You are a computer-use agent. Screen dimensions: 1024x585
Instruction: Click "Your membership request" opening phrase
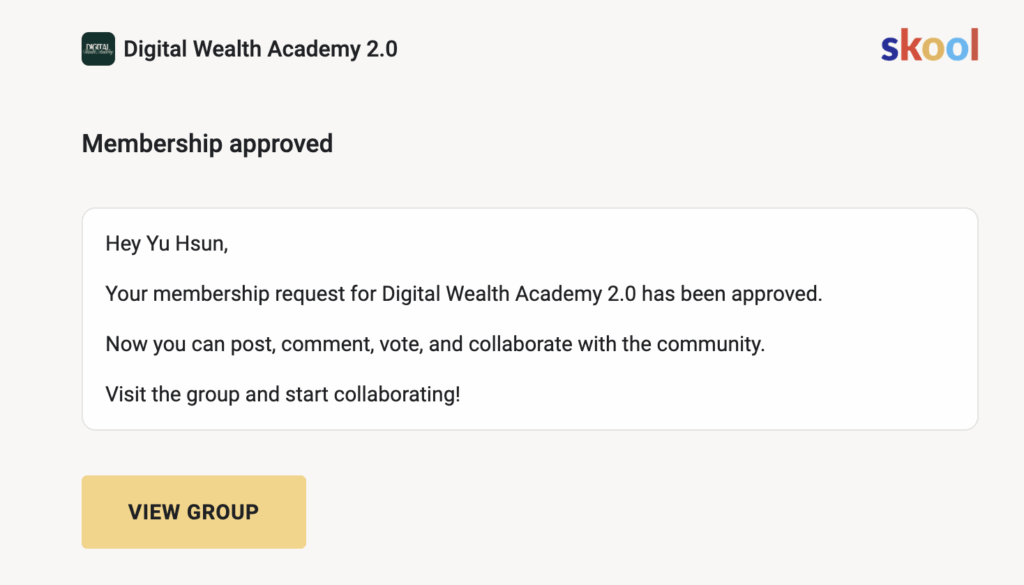point(224,295)
